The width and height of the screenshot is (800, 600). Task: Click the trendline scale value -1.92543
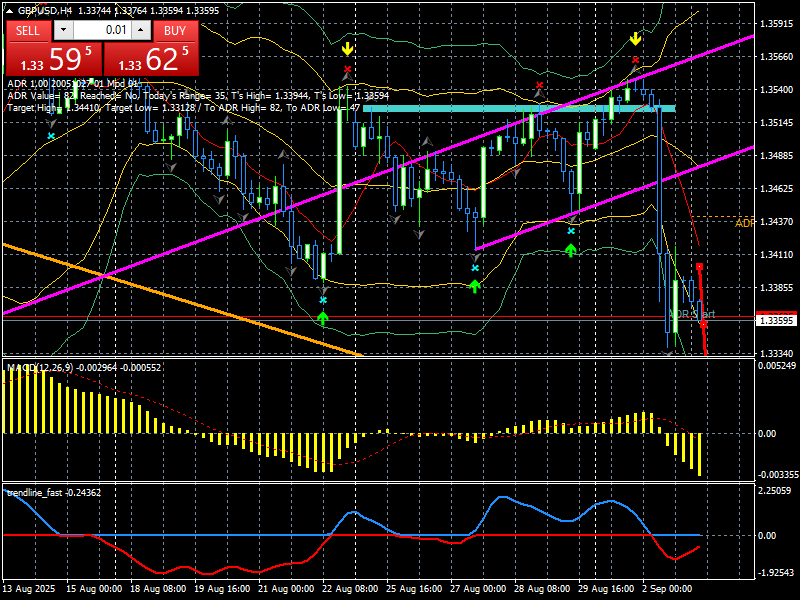tap(776, 573)
